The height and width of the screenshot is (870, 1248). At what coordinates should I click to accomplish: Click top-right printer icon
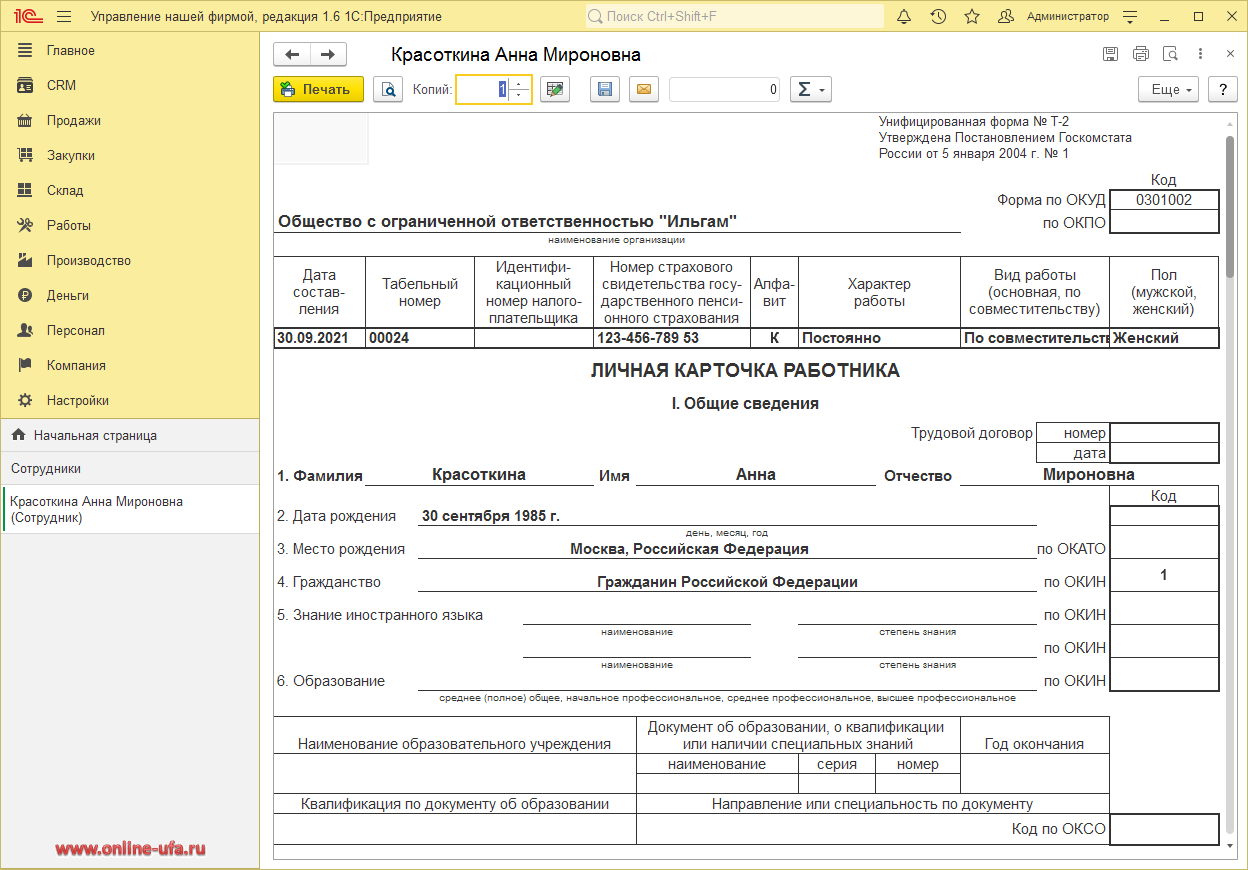pyautogui.click(x=1141, y=54)
